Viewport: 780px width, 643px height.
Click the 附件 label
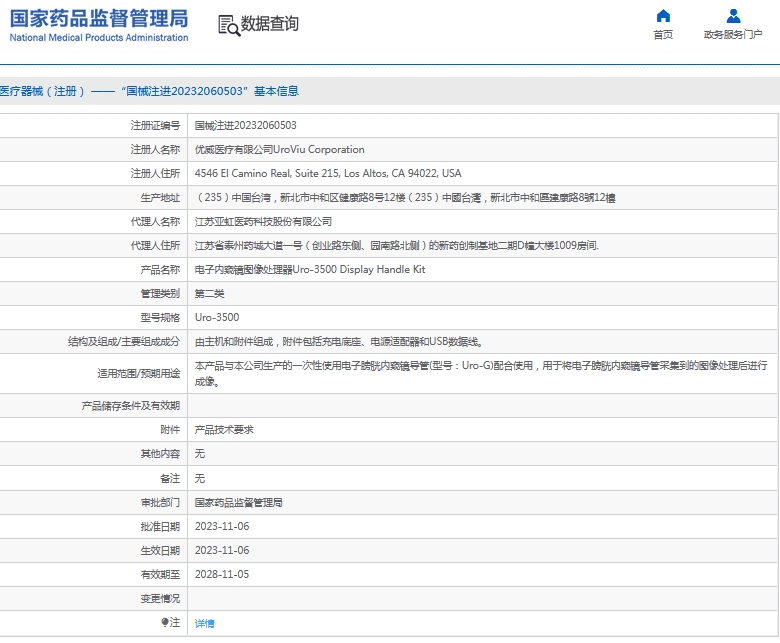pos(170,430)
